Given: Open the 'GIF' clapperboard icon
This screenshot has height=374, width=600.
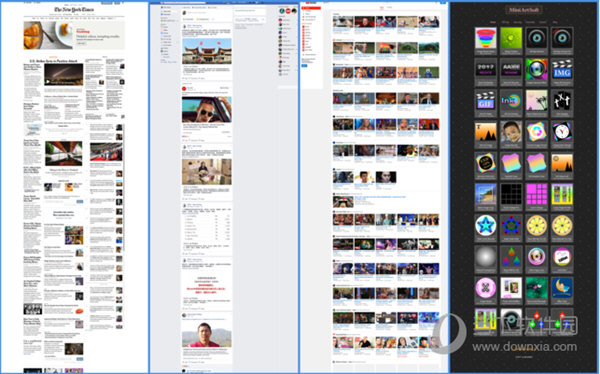Looking at the screenshot, I should (486, 101).
